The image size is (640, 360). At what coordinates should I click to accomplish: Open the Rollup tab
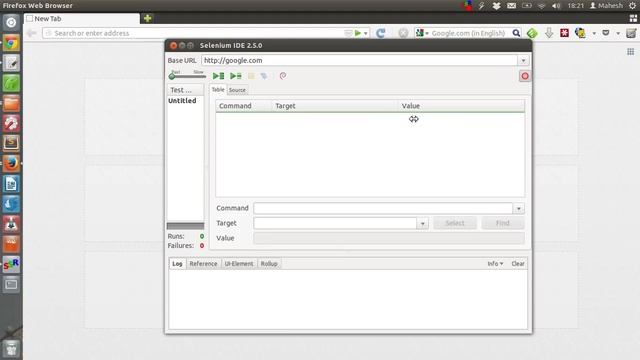point(269,264)
